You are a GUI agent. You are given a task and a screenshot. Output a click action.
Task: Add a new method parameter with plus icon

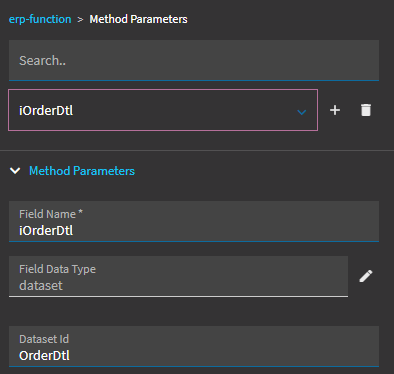pyautogui.click(x=335, y=110)
